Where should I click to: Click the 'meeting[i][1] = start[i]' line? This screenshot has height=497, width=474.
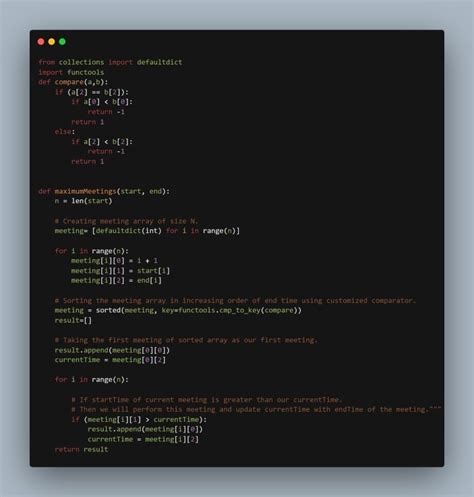120,271
